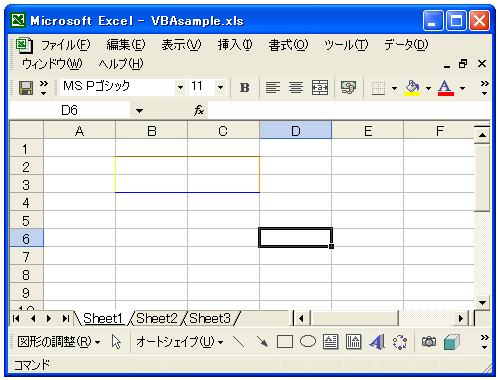Apply the yellow fill color bucket
The height and width of the screenshot is (380, 498).
[412, 88]
